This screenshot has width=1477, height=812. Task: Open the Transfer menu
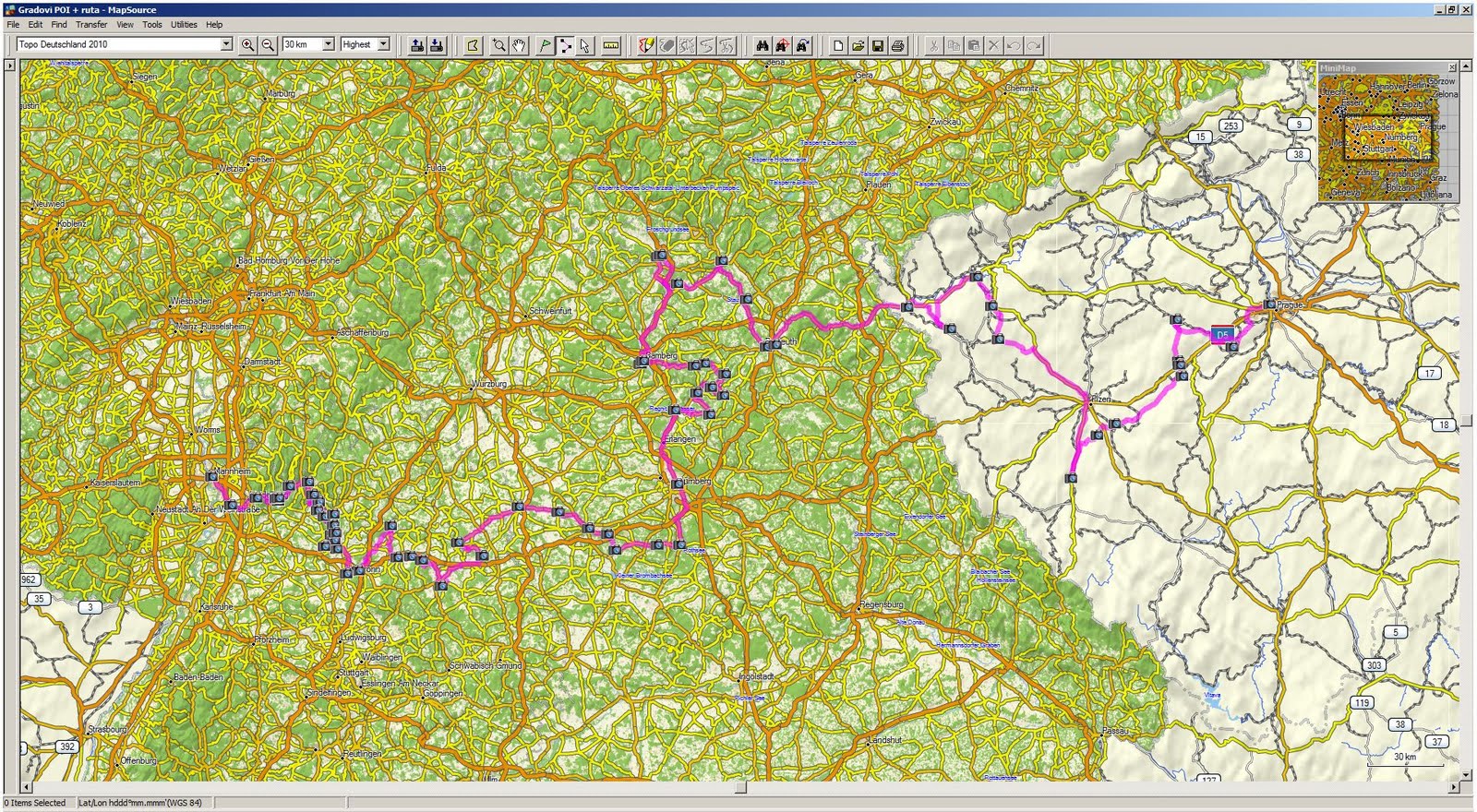point(91,25)
